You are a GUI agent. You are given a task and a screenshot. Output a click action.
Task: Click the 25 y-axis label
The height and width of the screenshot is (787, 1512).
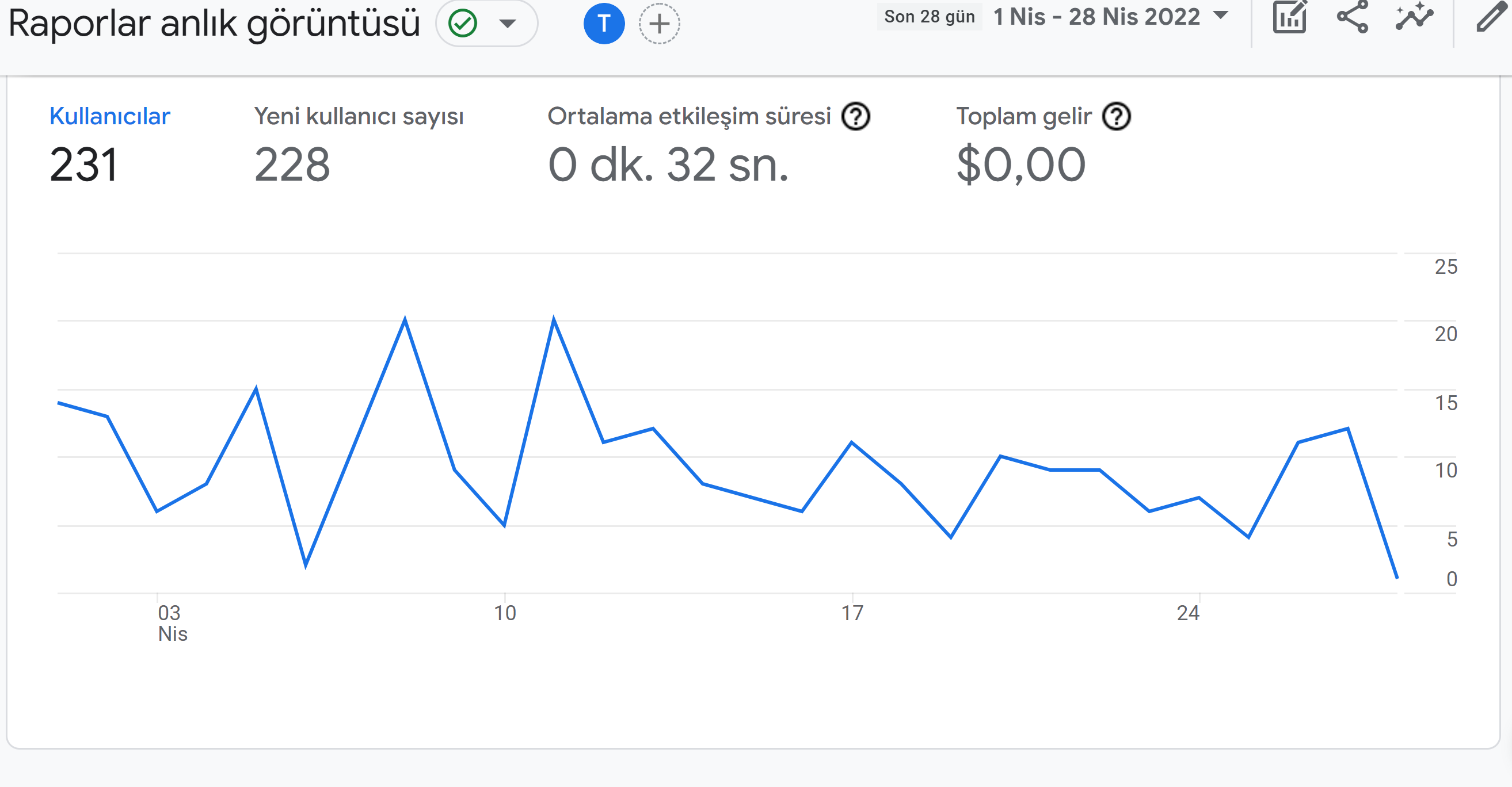[x=1446, y=266]
